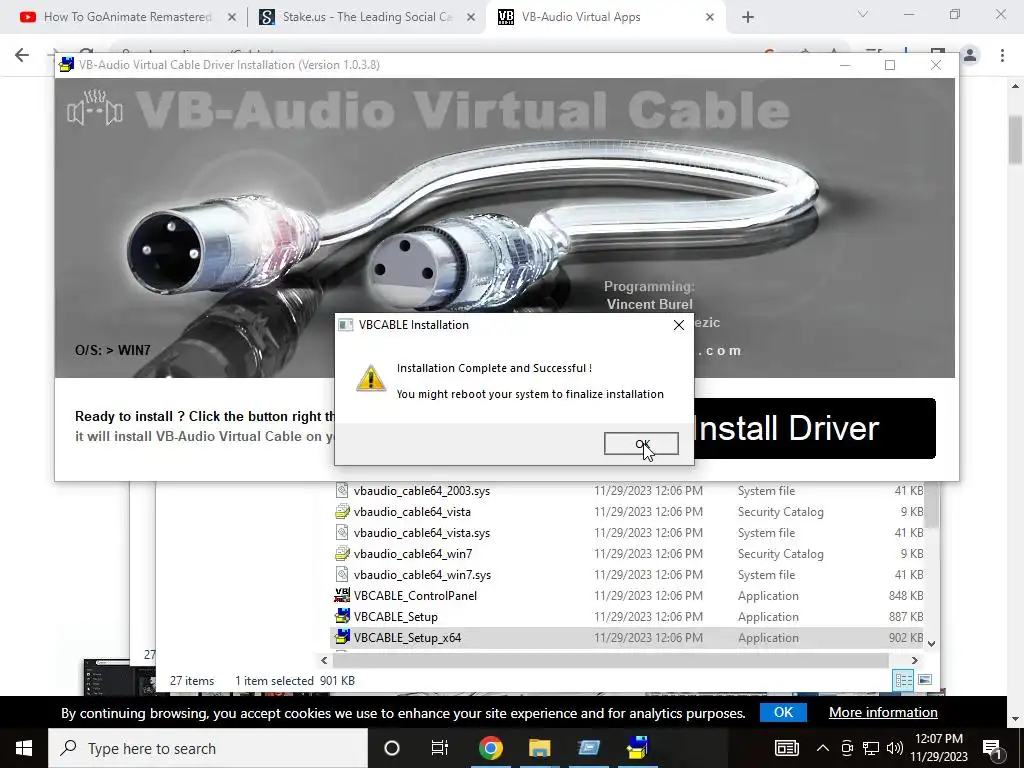Close the Stake.us tab
Viewport: 1024px width, 768px height.
[471, 18]
